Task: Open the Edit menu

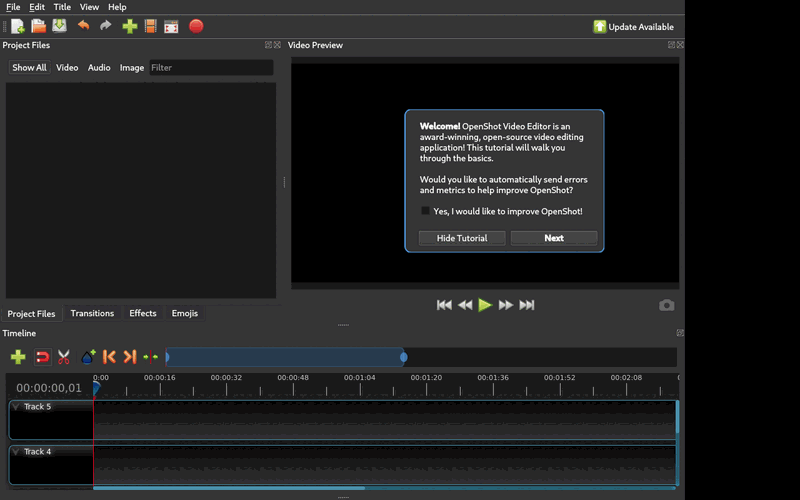Action: coord(37,7)
